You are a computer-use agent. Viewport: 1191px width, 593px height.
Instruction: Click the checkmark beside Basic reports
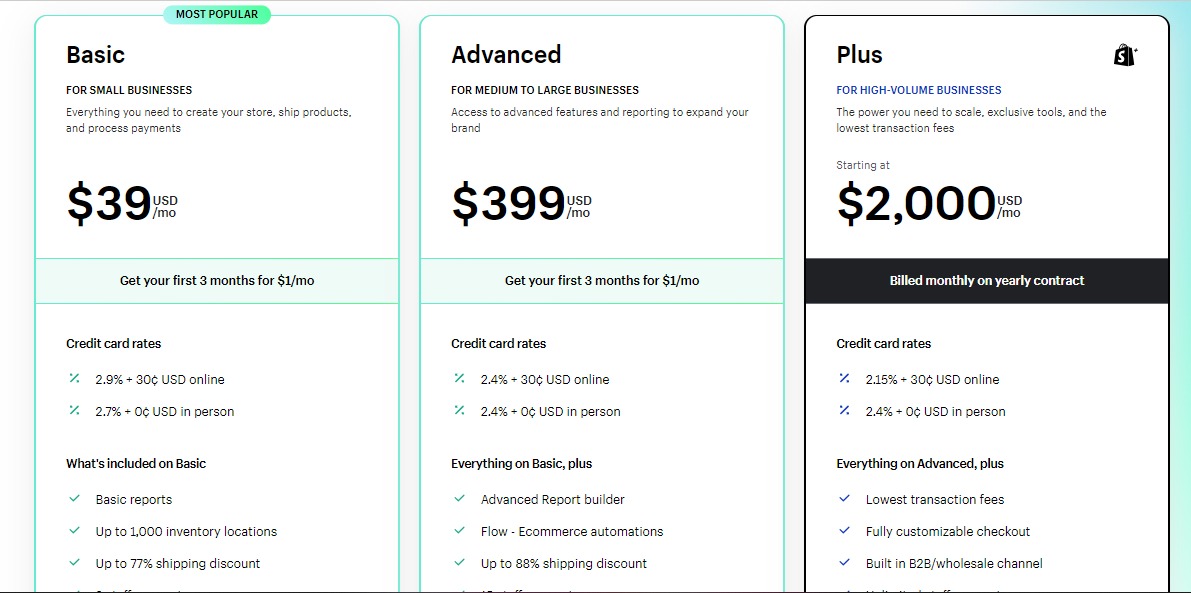click(74, 499)
